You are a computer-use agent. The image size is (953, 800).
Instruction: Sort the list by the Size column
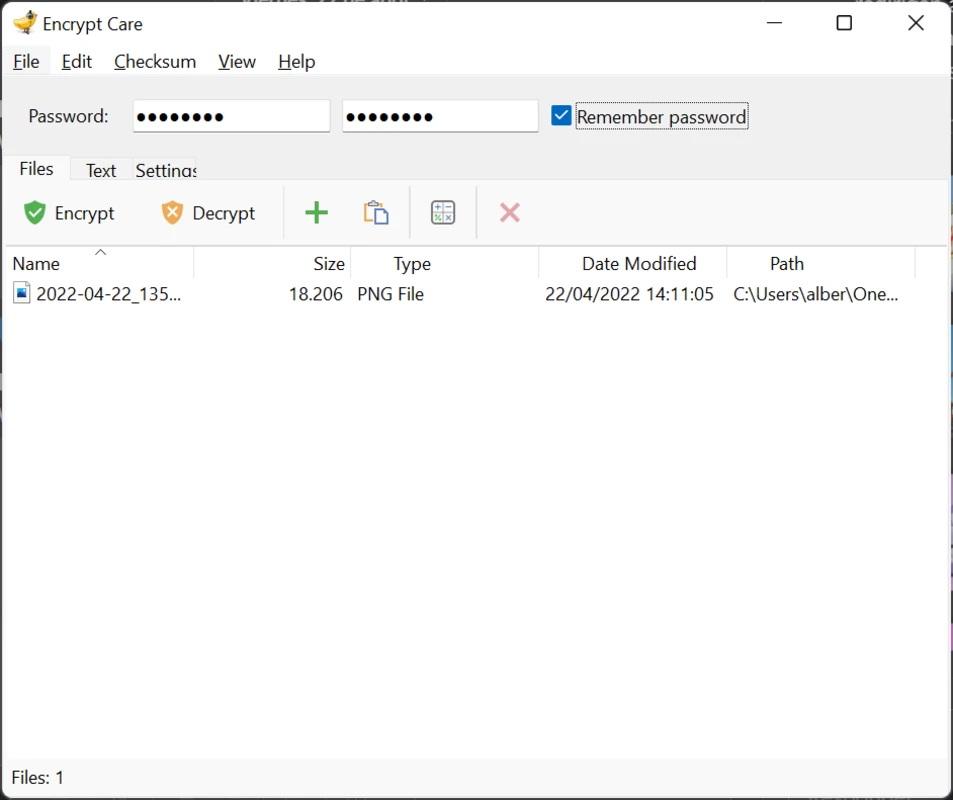click(272, 263)
